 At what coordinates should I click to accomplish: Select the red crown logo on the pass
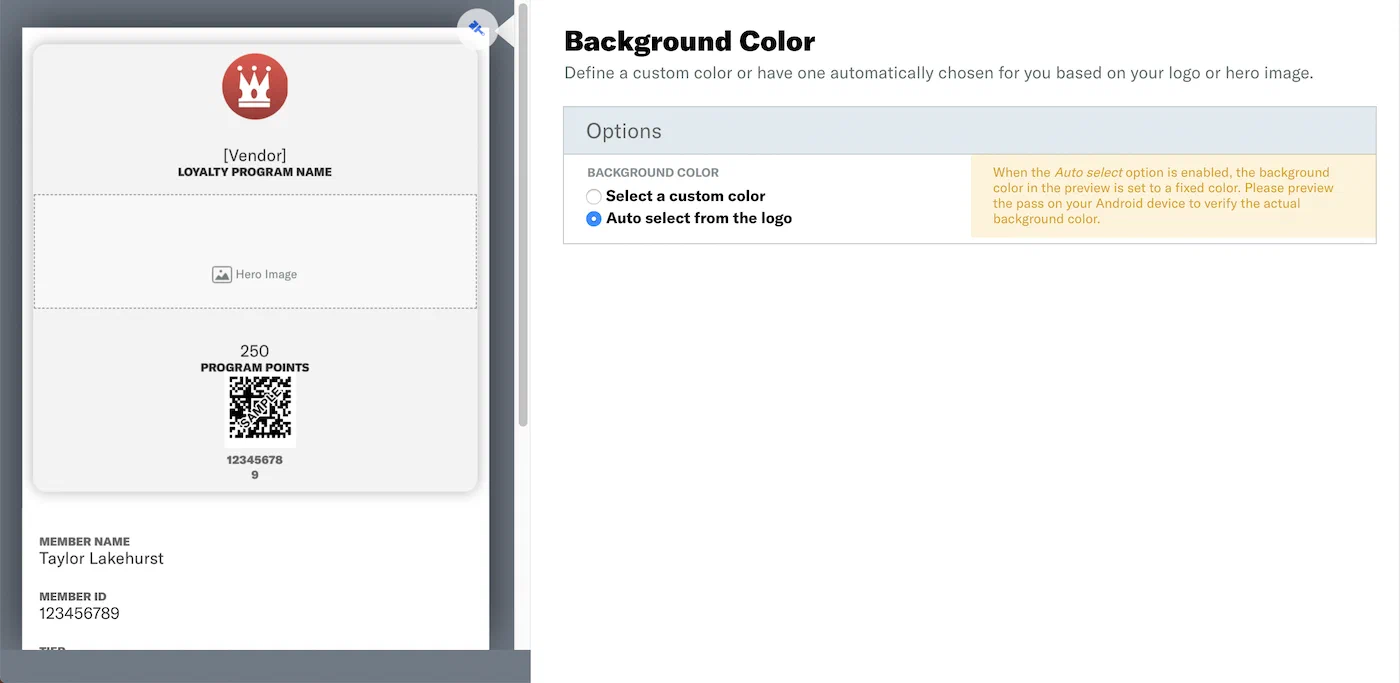[x=254, y=86]
